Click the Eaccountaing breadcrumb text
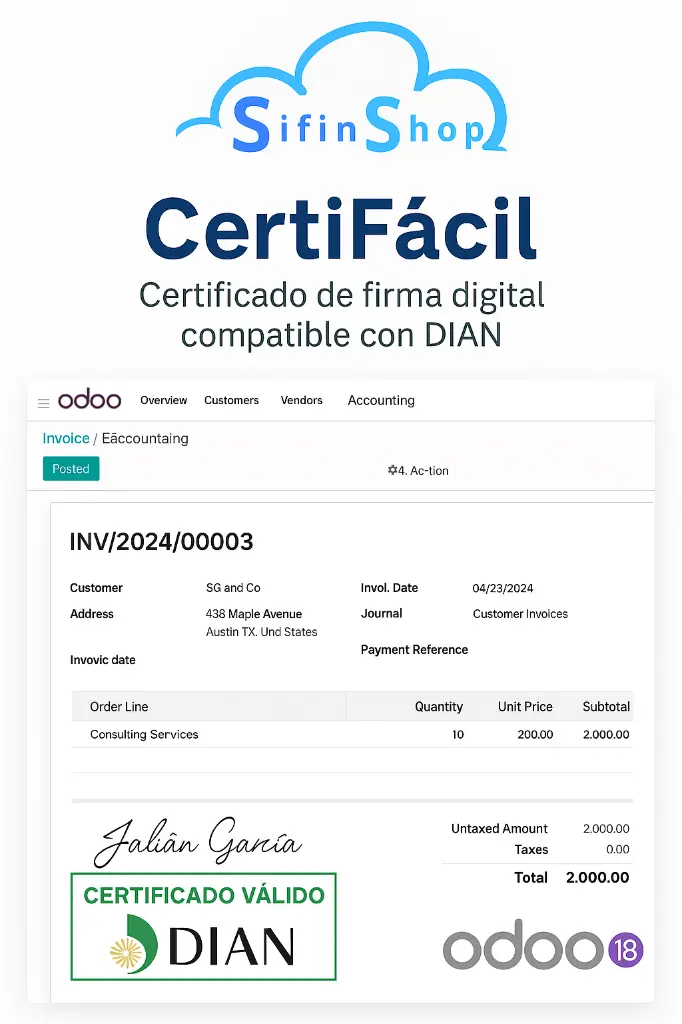 tap(145, 438)
